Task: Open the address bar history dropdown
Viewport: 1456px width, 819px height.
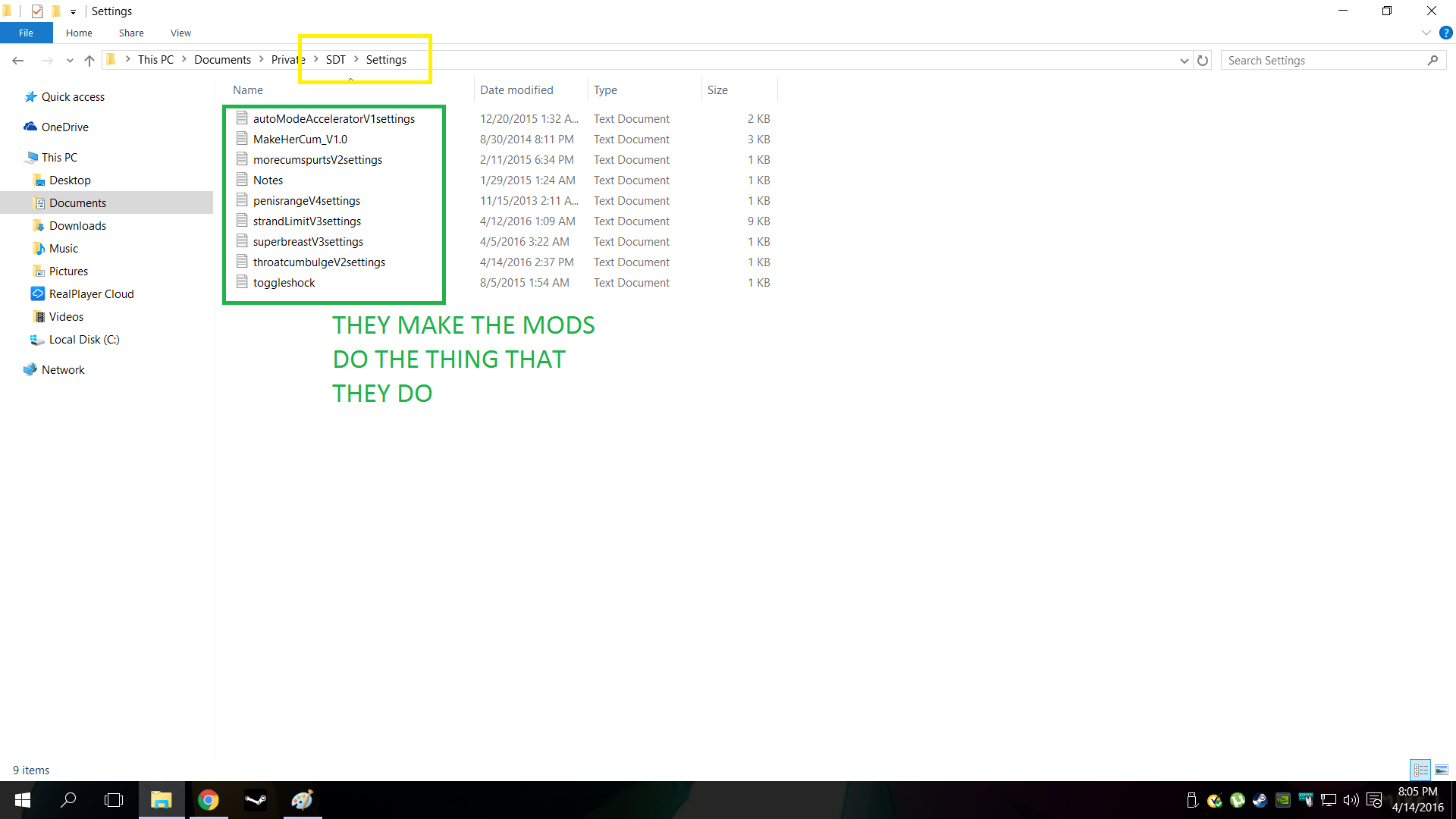Action: (1184, 61)
